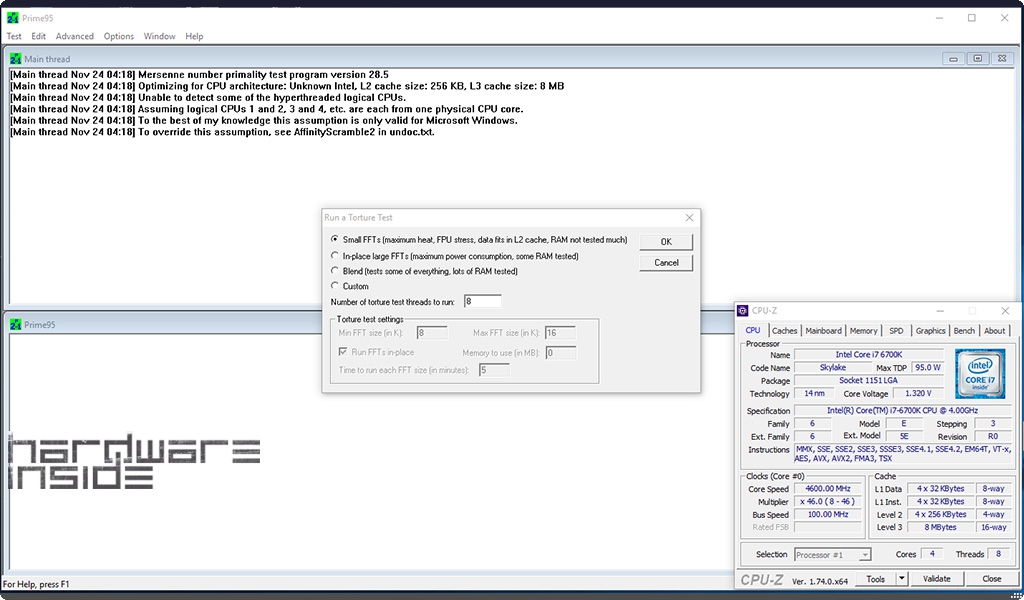Click the 16-way Level 3 associativity value

coord(993,528)
